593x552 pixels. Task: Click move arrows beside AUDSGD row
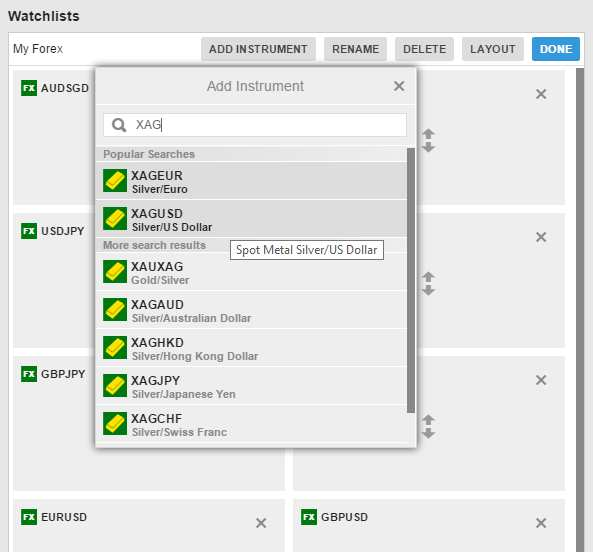pos(428,141)
